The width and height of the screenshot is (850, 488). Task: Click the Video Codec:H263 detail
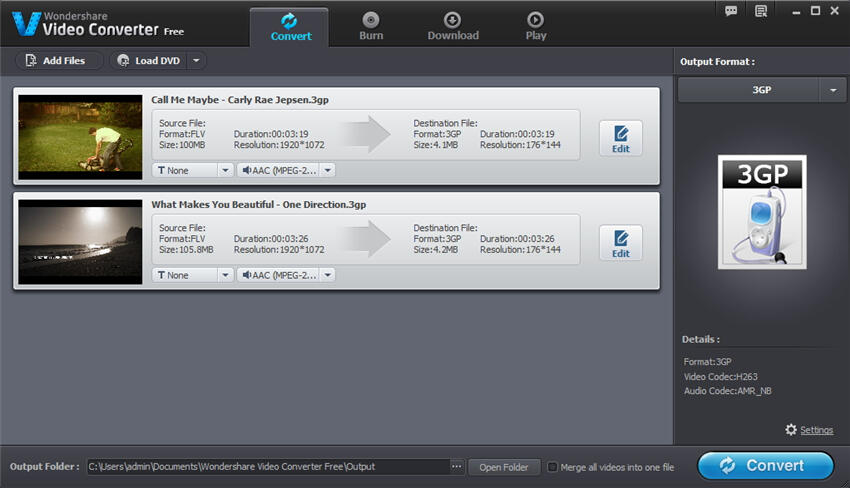click(x=720, y=376)
